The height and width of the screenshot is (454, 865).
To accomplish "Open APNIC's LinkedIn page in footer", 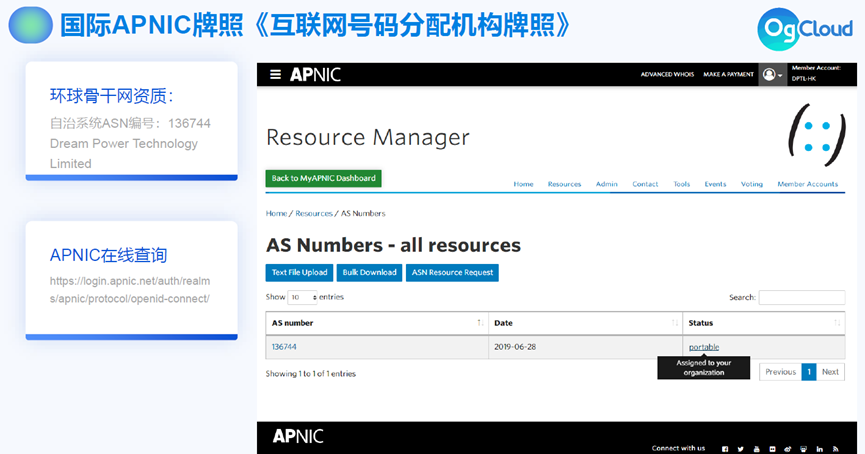I will click(x=819, y=448).
